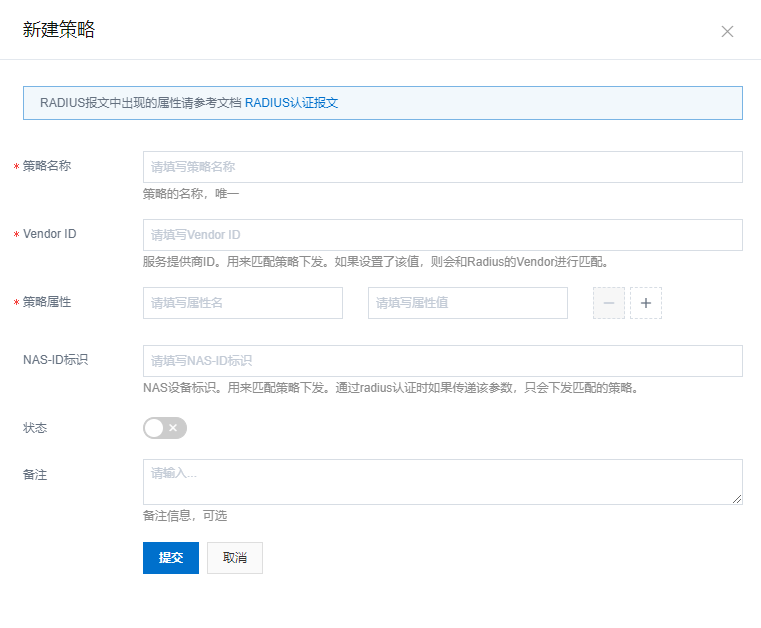The height and width of the screenshot is (628, 761).
Task: Click the NAS-ID标识 field label
Action: coord(56,359)
